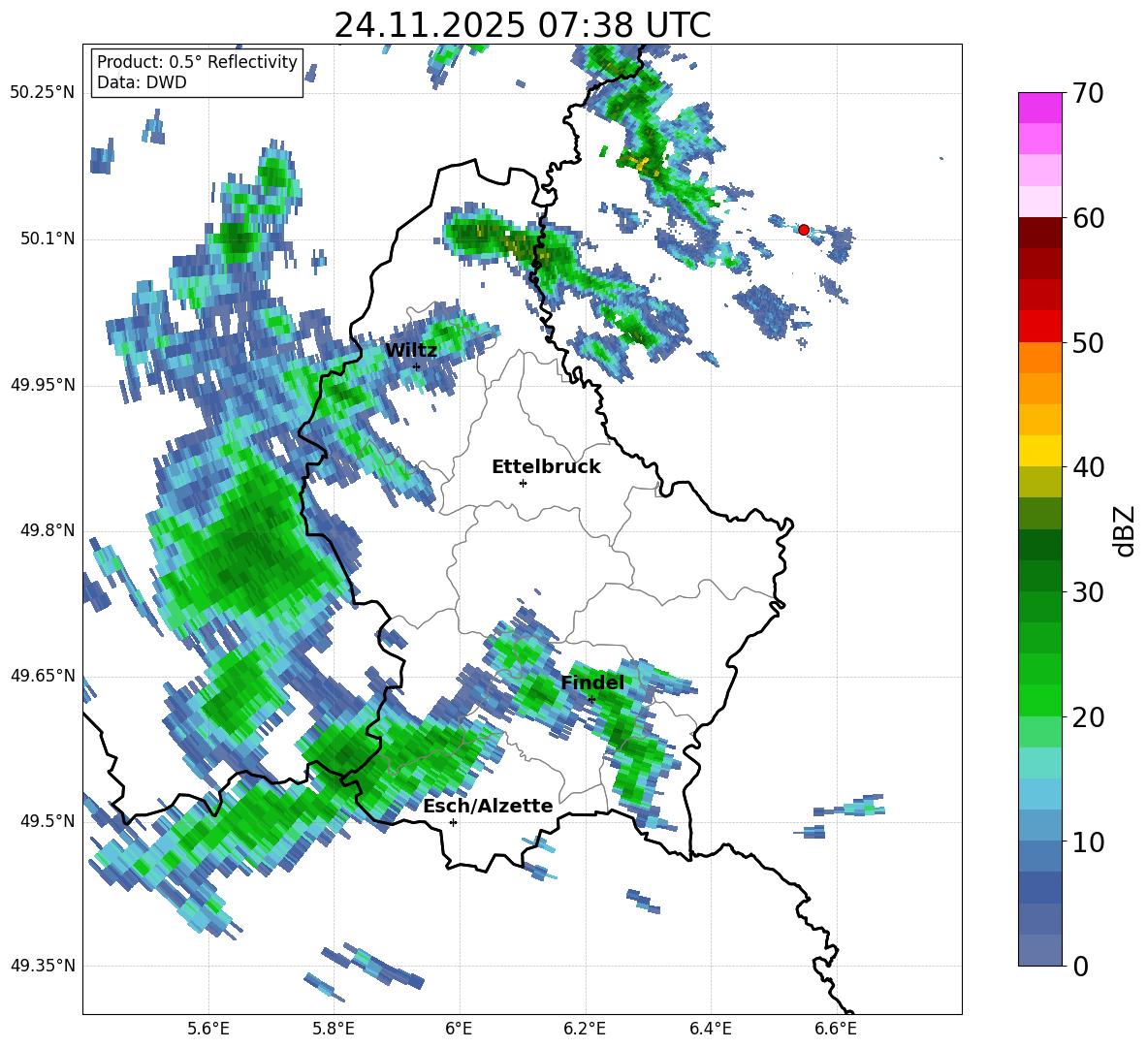Click the 49.35°N latitude label
Screen dimensions: 1148x1048
(x=43, y=966)
